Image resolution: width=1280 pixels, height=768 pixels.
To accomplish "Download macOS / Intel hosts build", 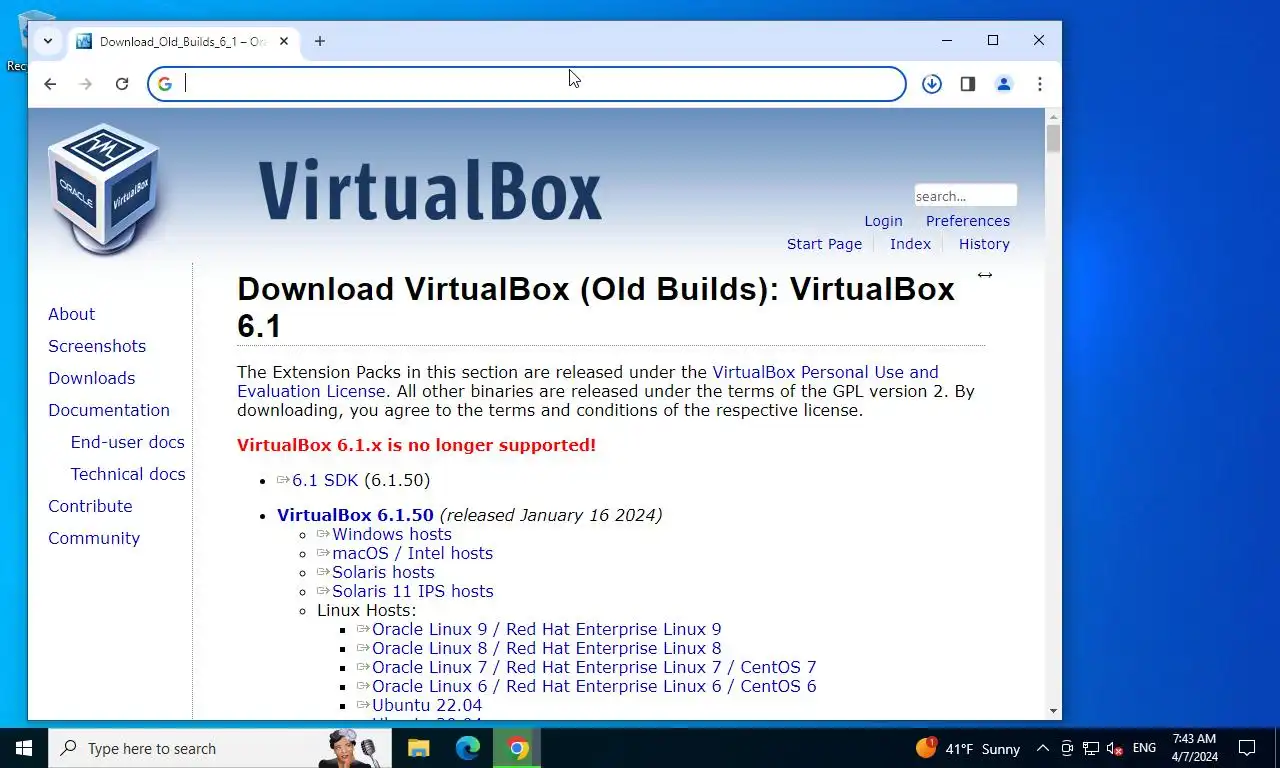I will (x=412, y=553).
